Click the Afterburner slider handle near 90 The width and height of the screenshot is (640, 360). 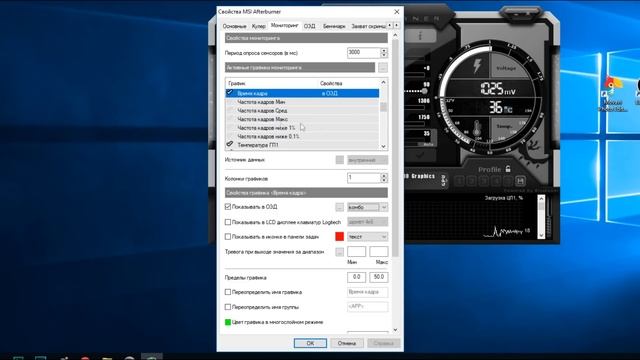pyautogui.click(x=424, y=91)
